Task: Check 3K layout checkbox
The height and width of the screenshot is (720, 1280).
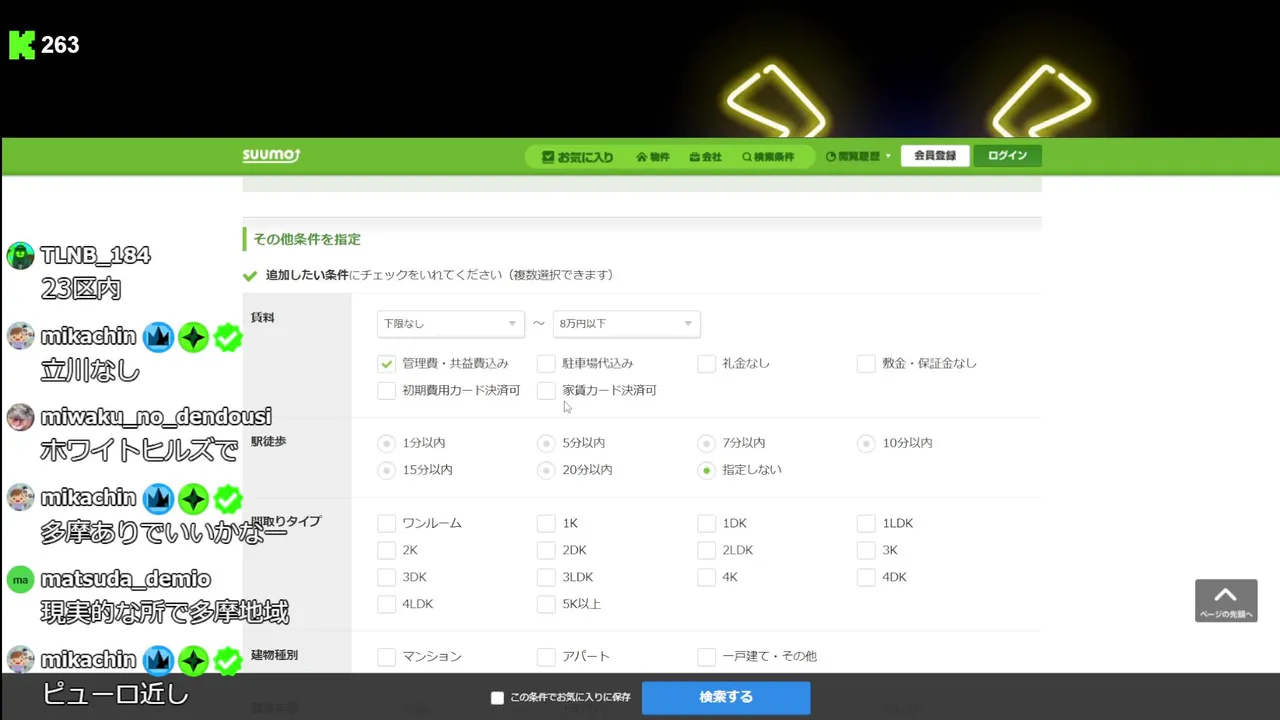Action: point(866,551)
